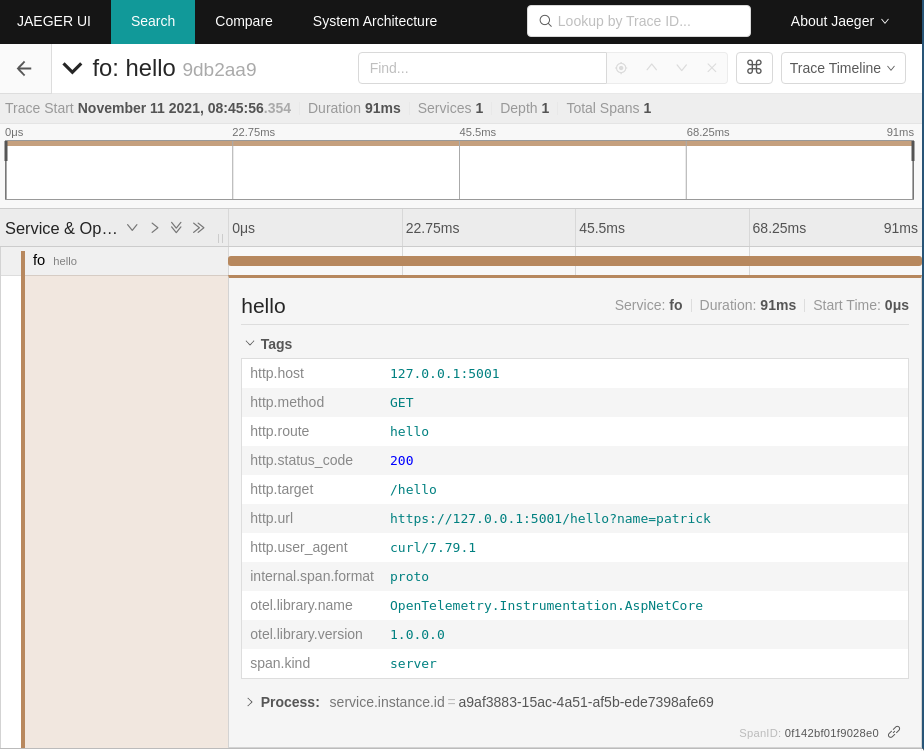Switch to the Compare tab
The image size is (924, 751).
point(243,21)
